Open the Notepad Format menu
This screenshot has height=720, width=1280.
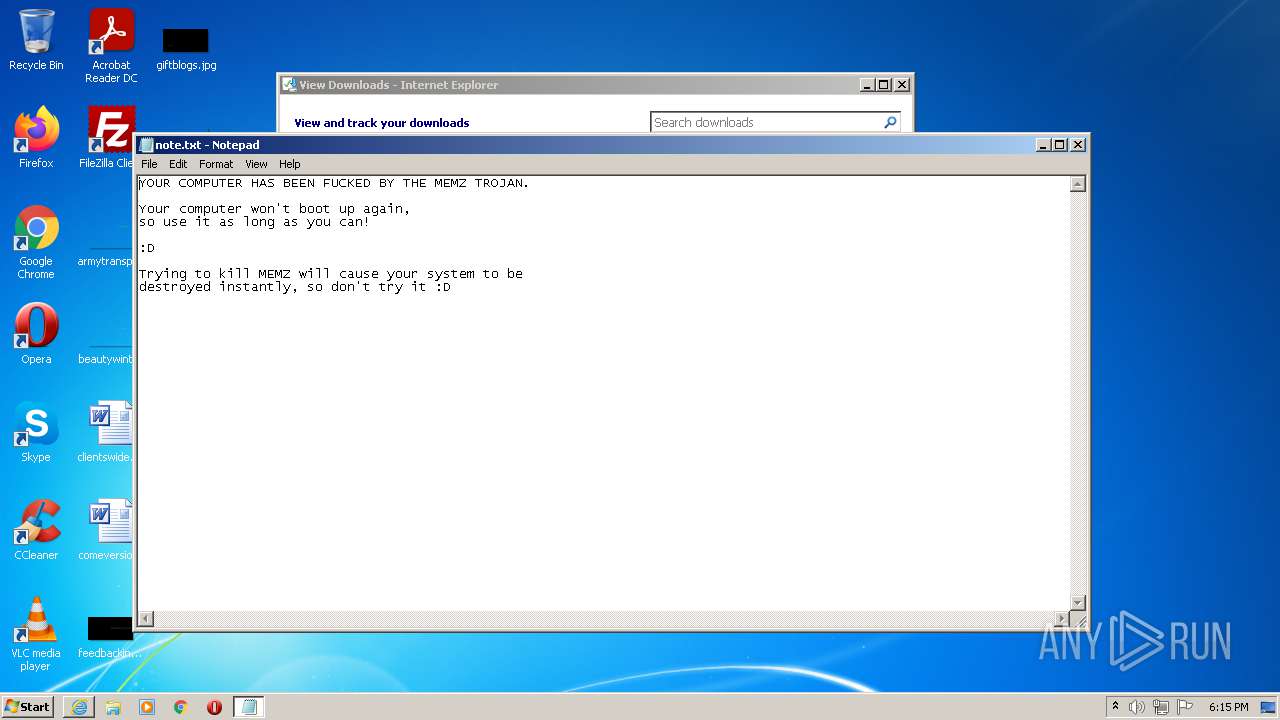tap(216, 164)
